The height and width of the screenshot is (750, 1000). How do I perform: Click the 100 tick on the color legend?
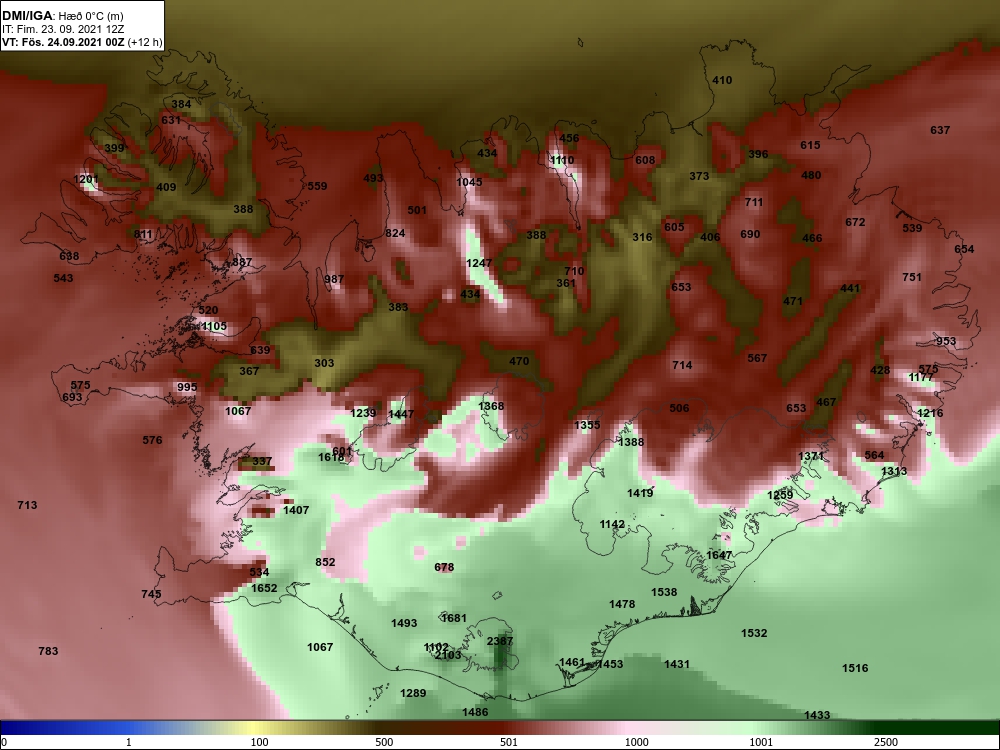(x=259, y=742)
